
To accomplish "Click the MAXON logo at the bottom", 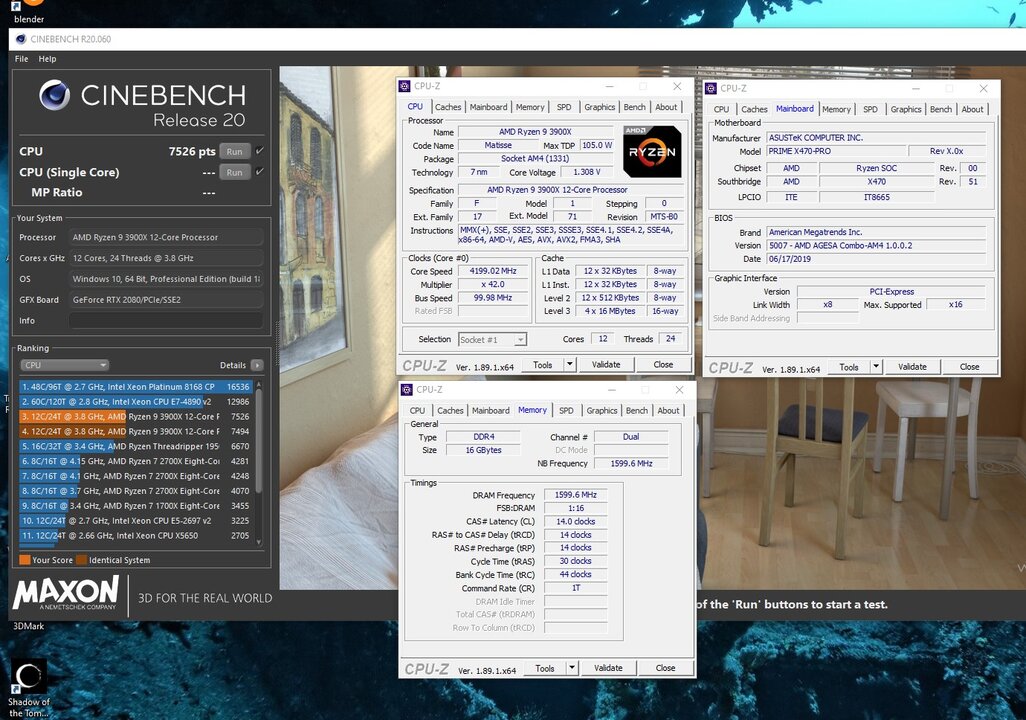I will [66, 593].
